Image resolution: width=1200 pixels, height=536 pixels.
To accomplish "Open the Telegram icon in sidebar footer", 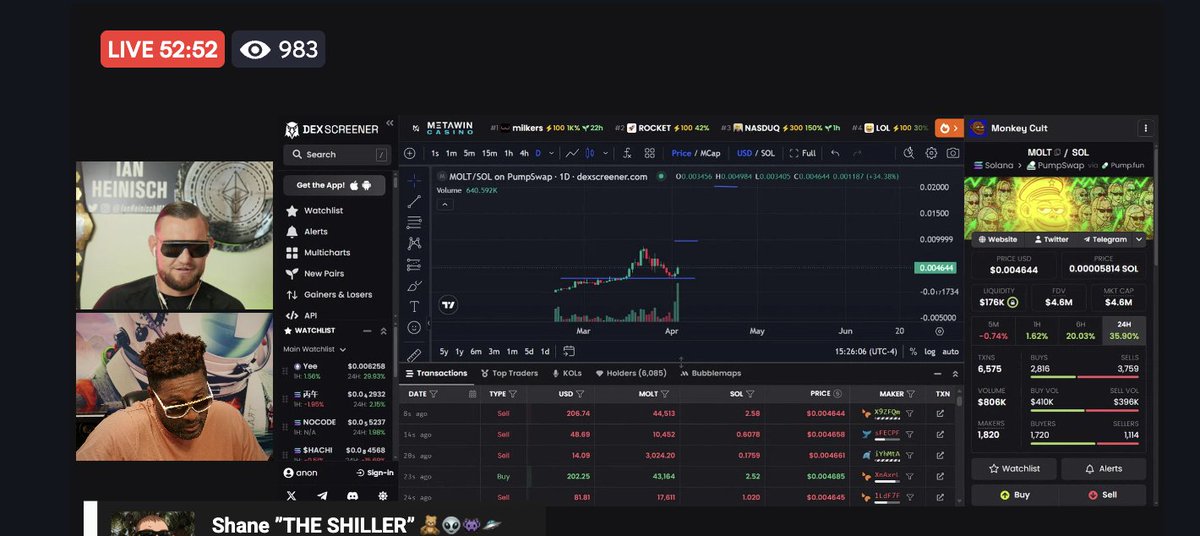I will tap(322, 495).
